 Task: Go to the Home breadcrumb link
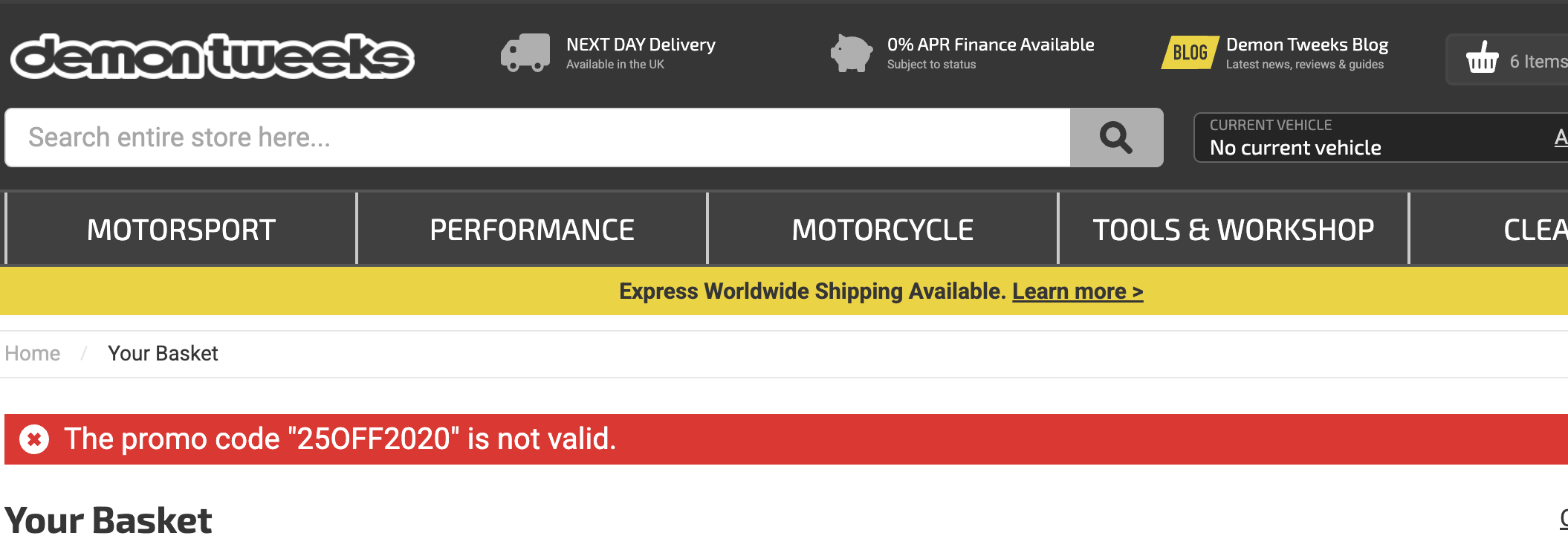click(x=33, y=353)
